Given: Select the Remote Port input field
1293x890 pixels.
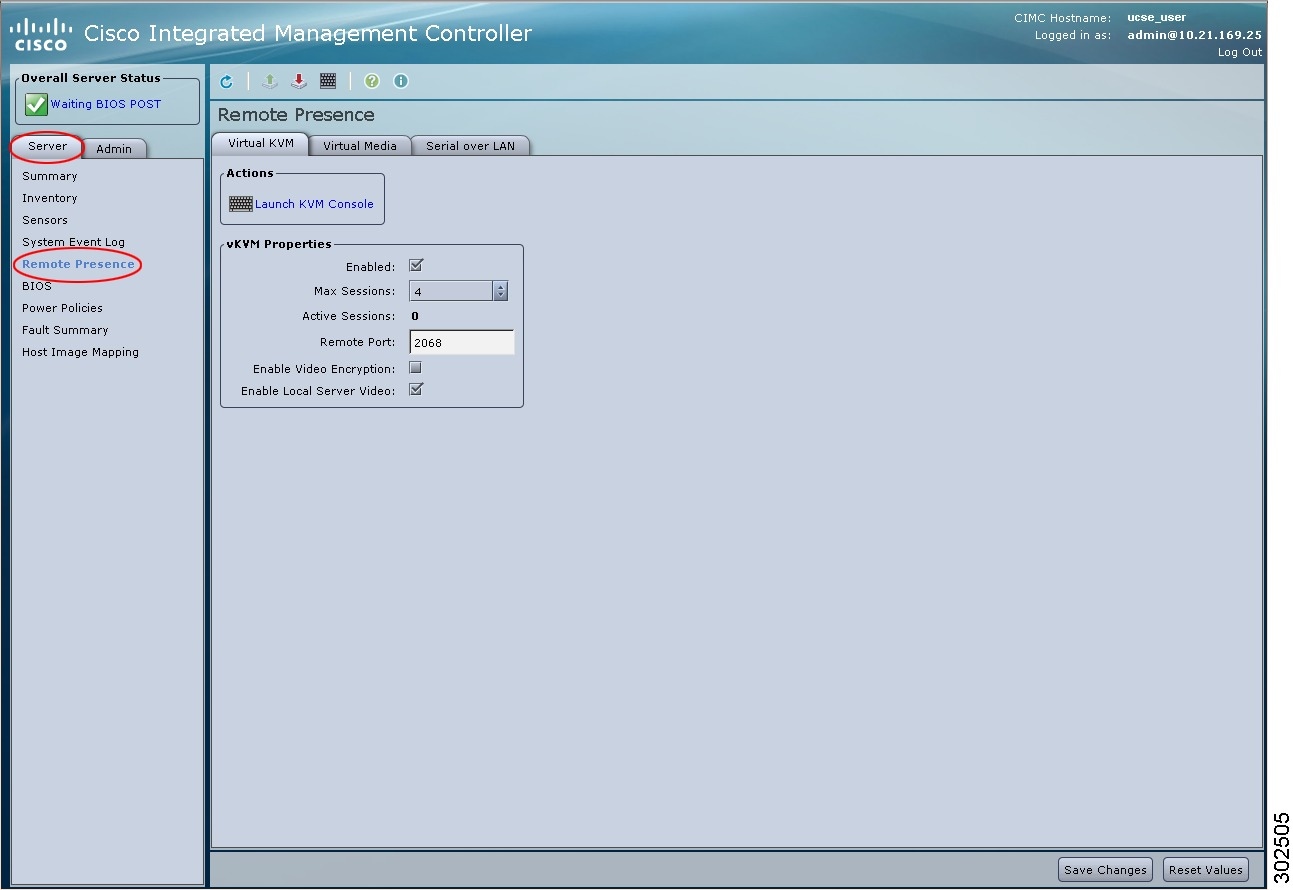Looking at the screenshot, I should click(x=461, y=341).
